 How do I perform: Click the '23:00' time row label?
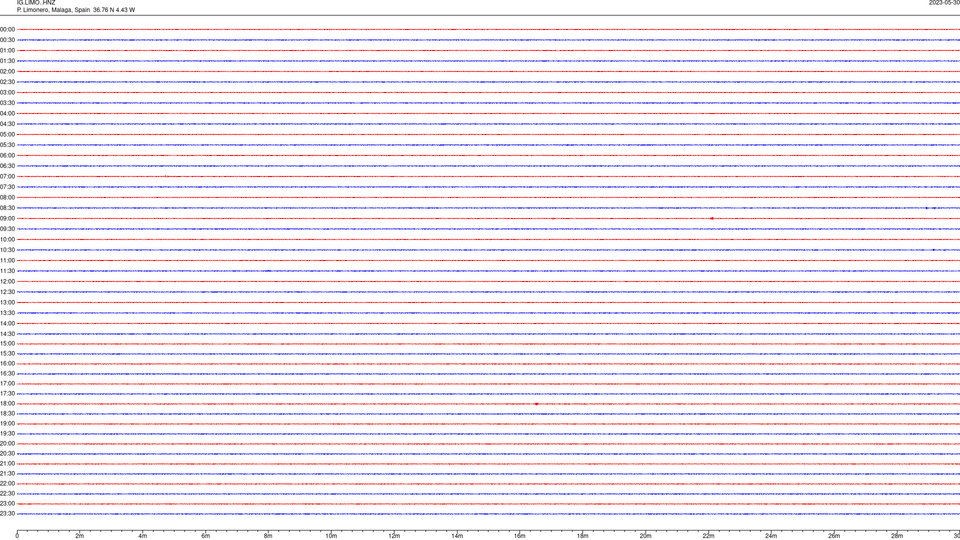tap(7, 504)
